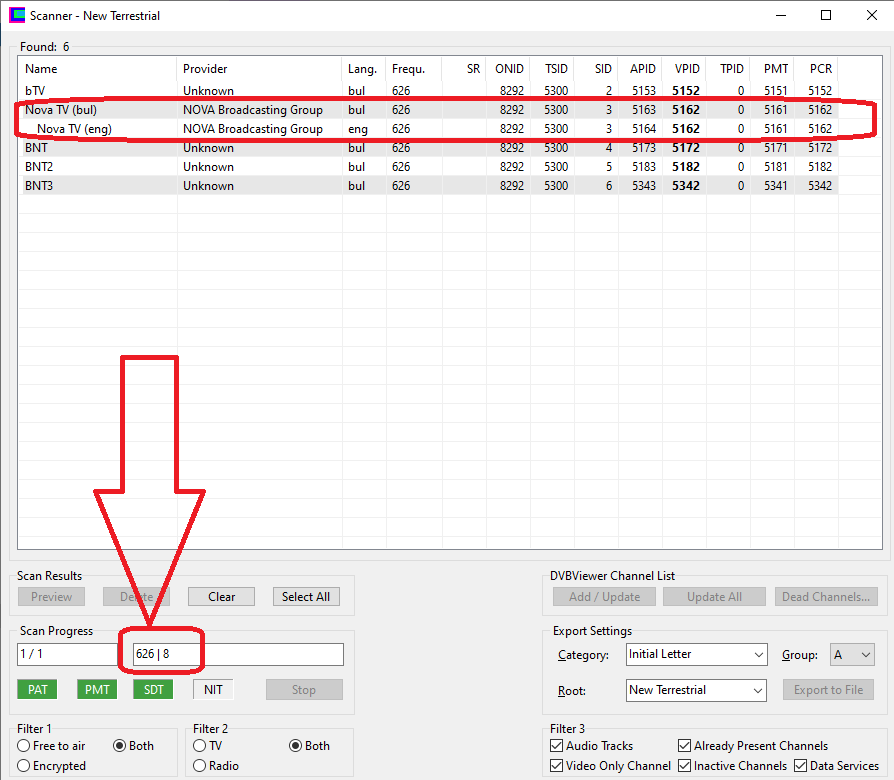Click the Export to File button
This screenshot has height=780, width=894.
828,690
